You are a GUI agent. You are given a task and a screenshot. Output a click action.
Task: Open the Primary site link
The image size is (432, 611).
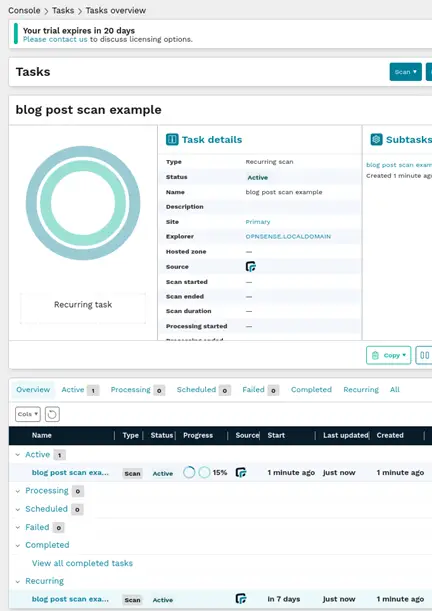[x=257, y=222]
